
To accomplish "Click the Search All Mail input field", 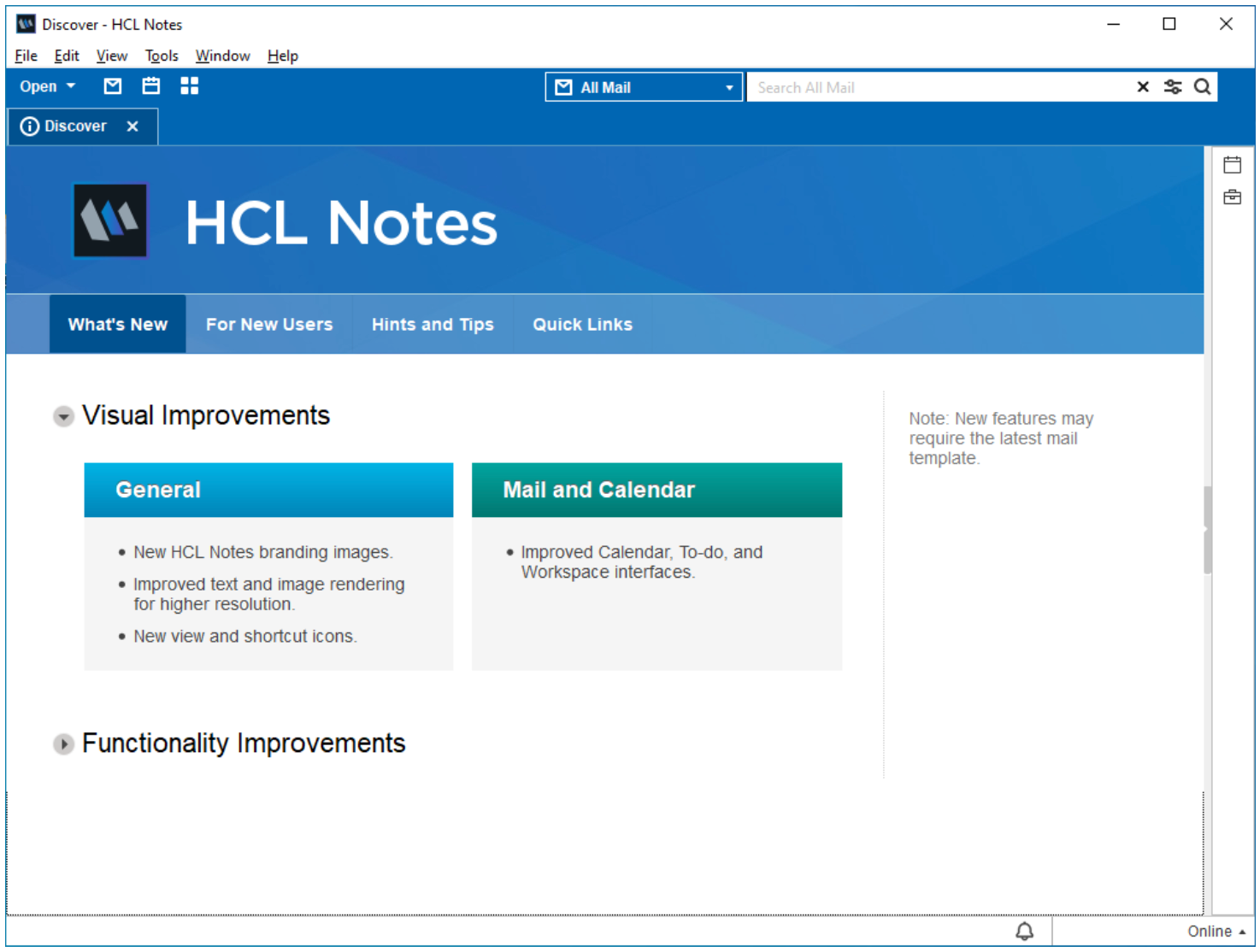I will click(940, 87).
